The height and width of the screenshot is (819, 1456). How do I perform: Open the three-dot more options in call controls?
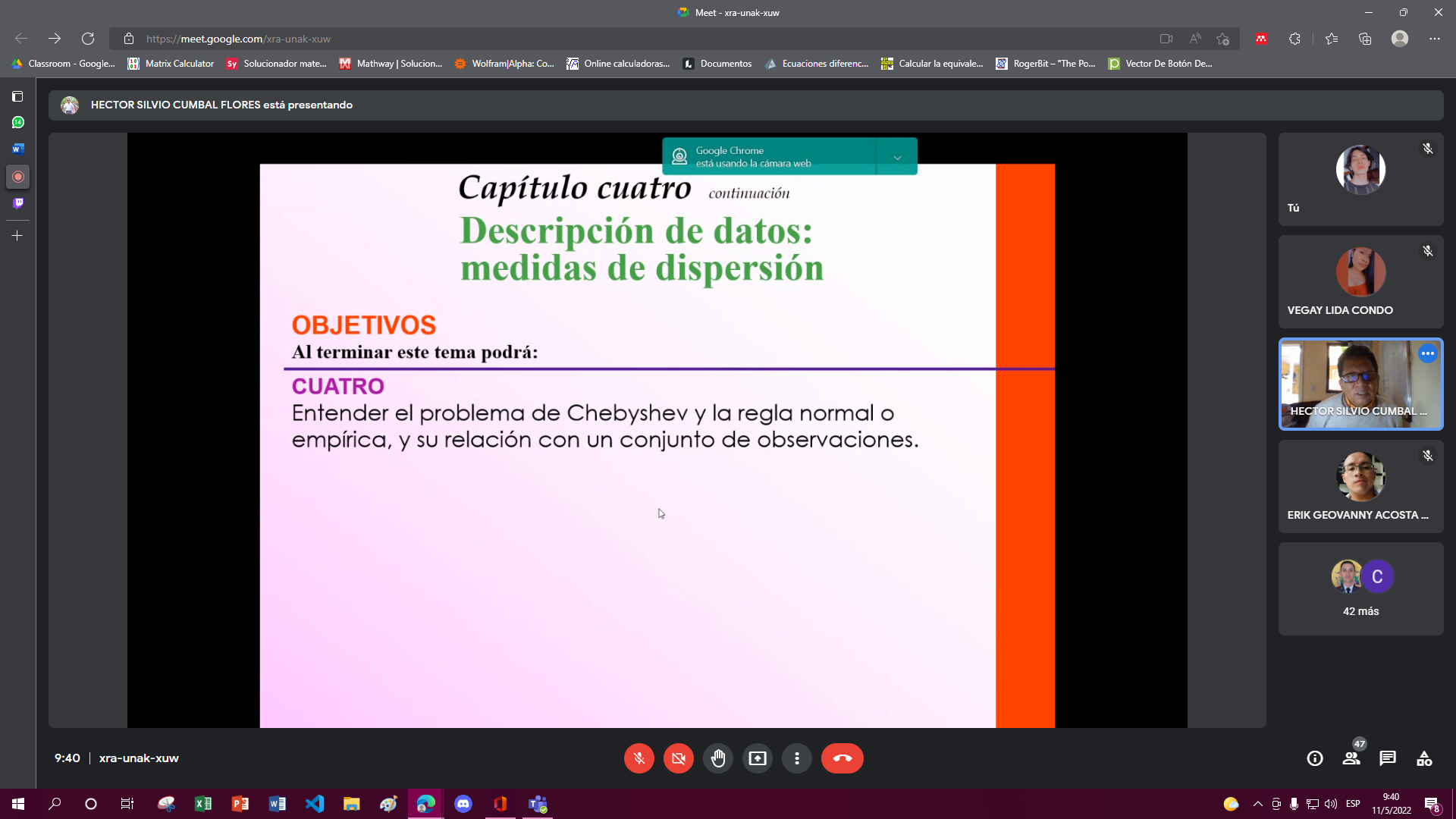(x=797, y=758)
